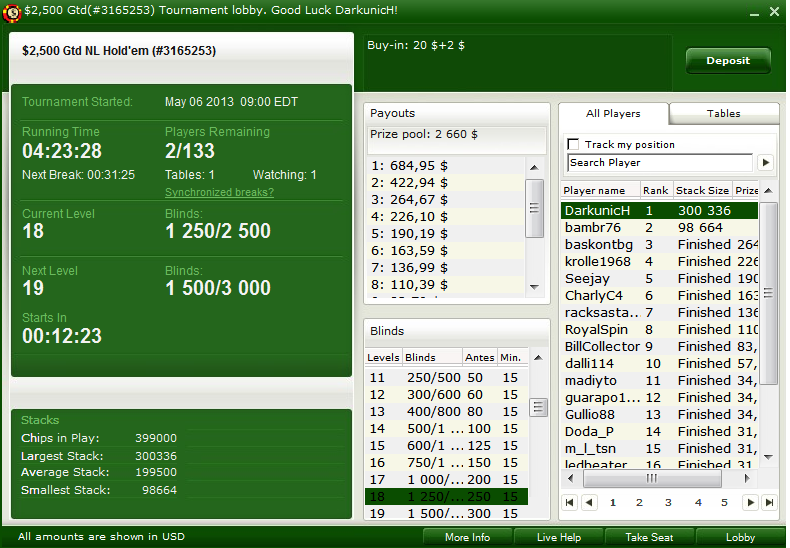
Task: Select blind level 11 row 250/500
Action: (x=446, y=378)
